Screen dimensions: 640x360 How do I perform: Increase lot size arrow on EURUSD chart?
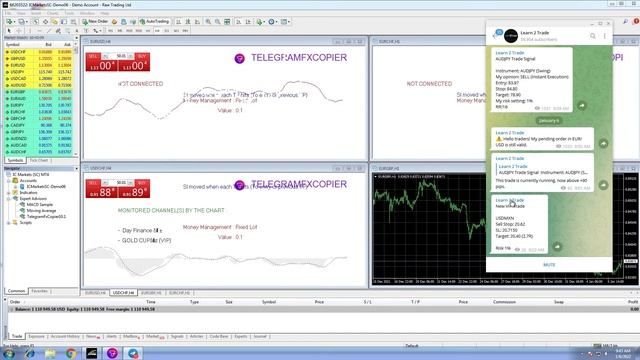[131, 56]
